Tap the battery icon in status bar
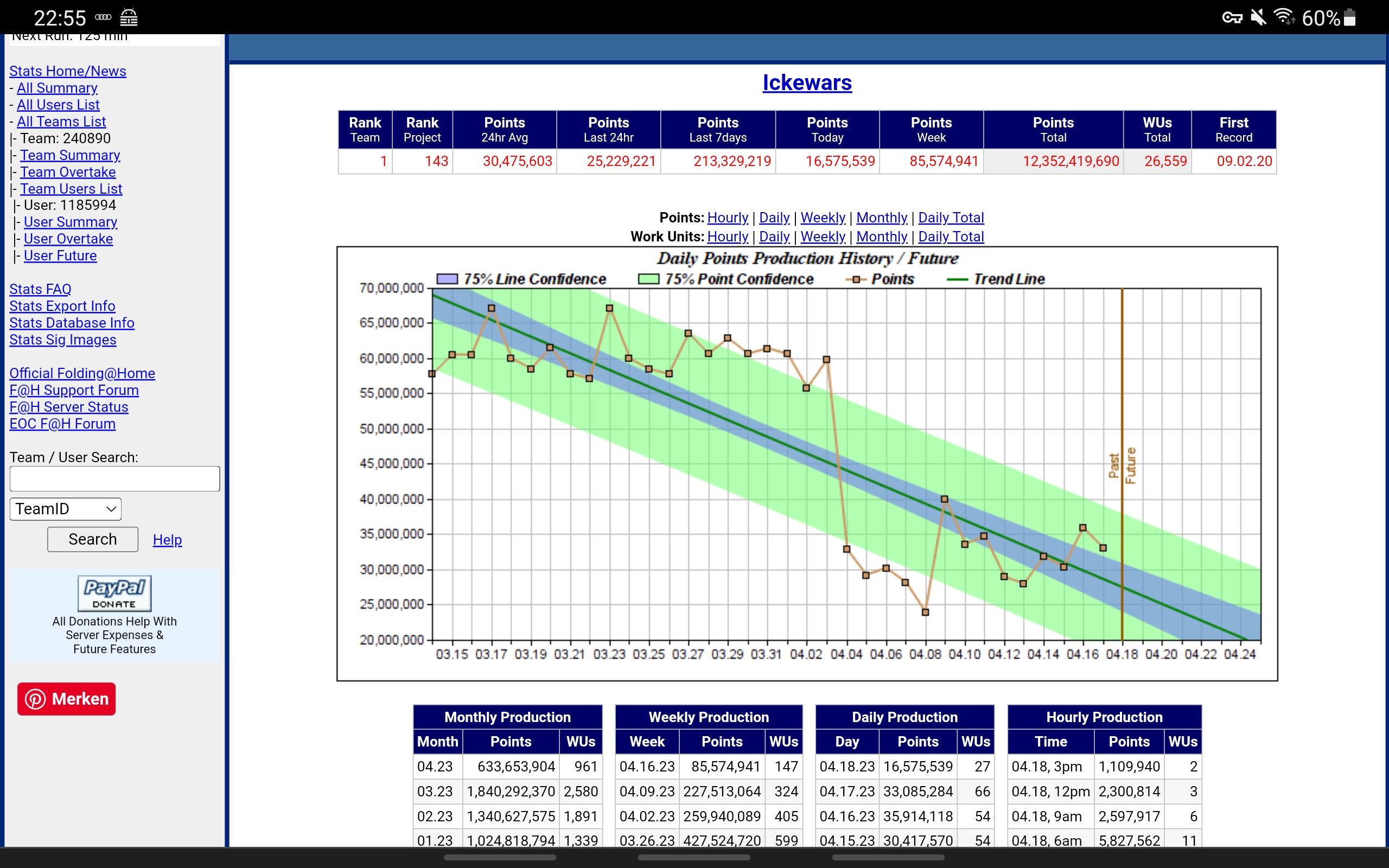The image size is (1389, 868). 1350,18
